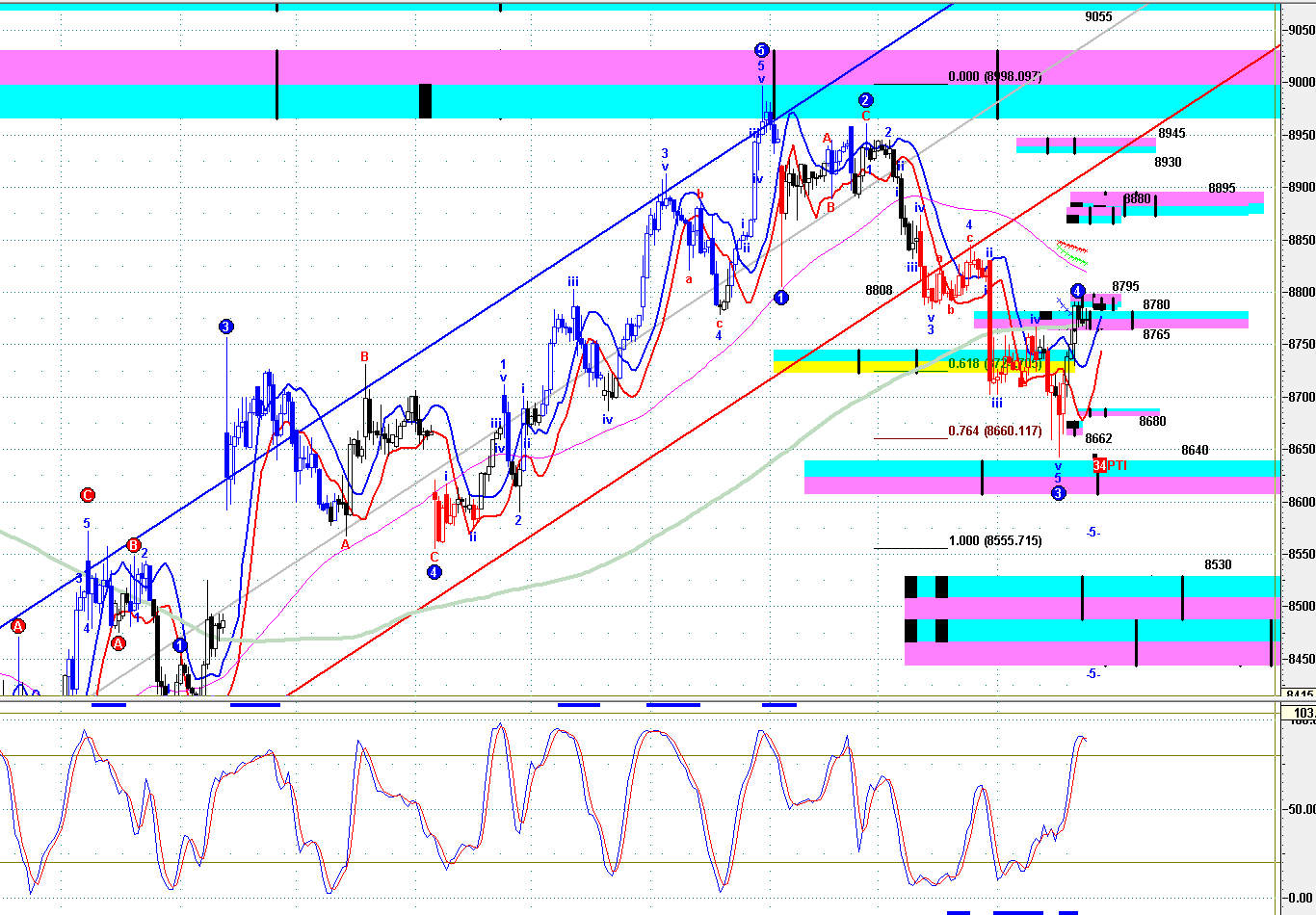1316x915 pixels.
Task: Select the blue circled wave 5 marker
Action: [761, 50]
